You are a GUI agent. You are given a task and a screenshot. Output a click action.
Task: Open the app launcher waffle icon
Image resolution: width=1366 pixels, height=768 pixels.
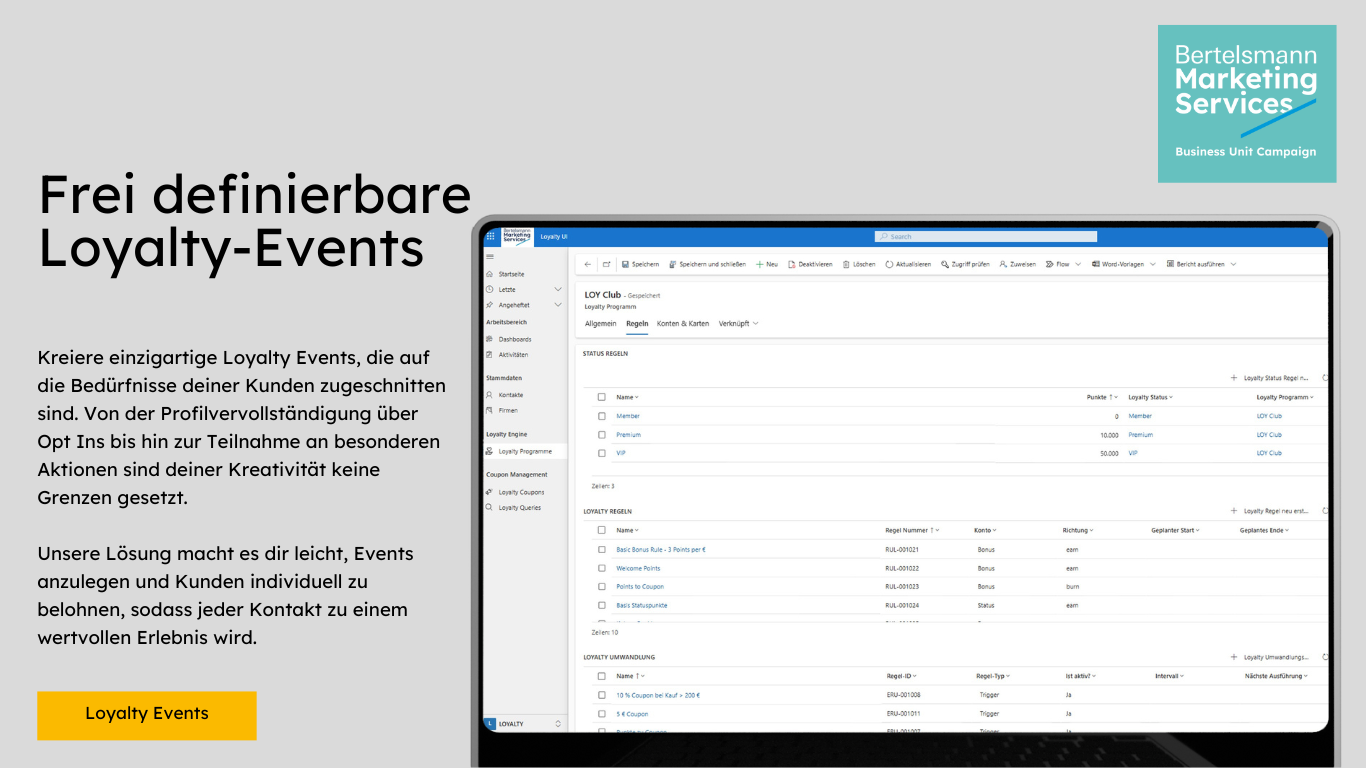point(490,236)
